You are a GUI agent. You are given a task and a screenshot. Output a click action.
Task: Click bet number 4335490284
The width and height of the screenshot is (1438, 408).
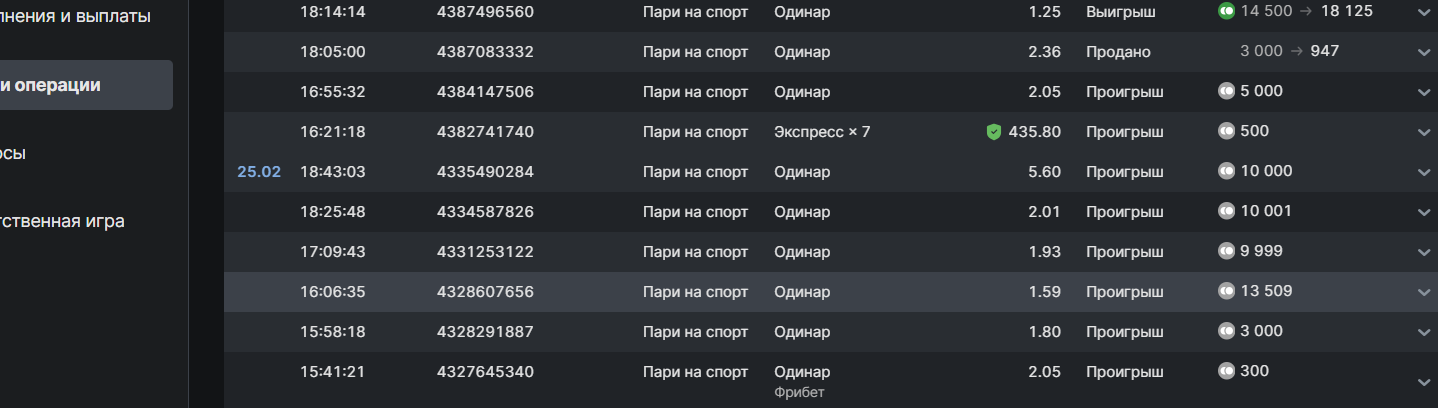click(485, 172)
